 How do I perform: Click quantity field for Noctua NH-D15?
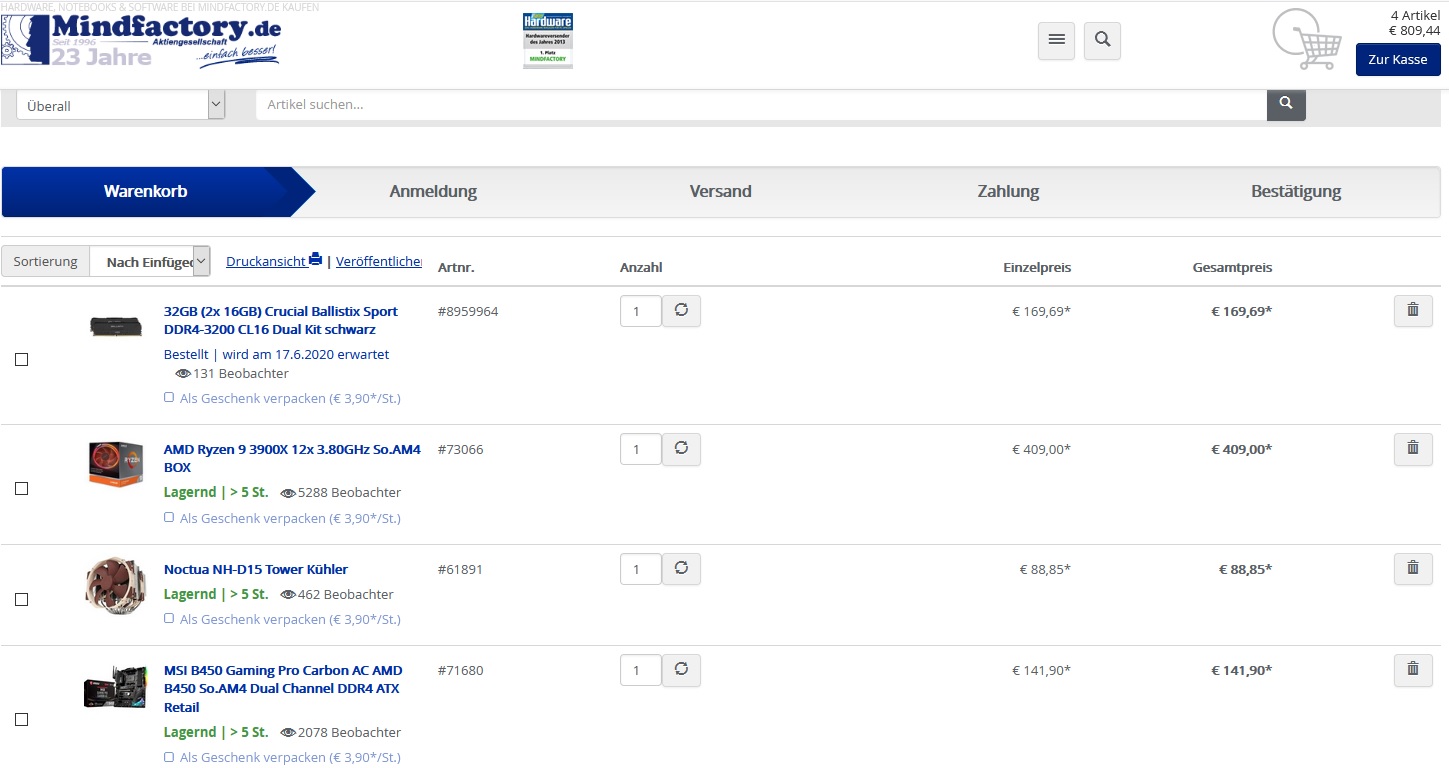click(641, 569)
